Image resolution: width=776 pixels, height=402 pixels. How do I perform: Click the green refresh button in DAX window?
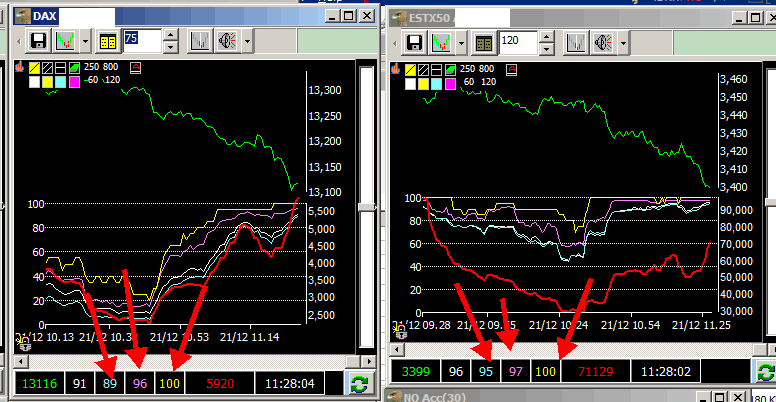point(359,384)
